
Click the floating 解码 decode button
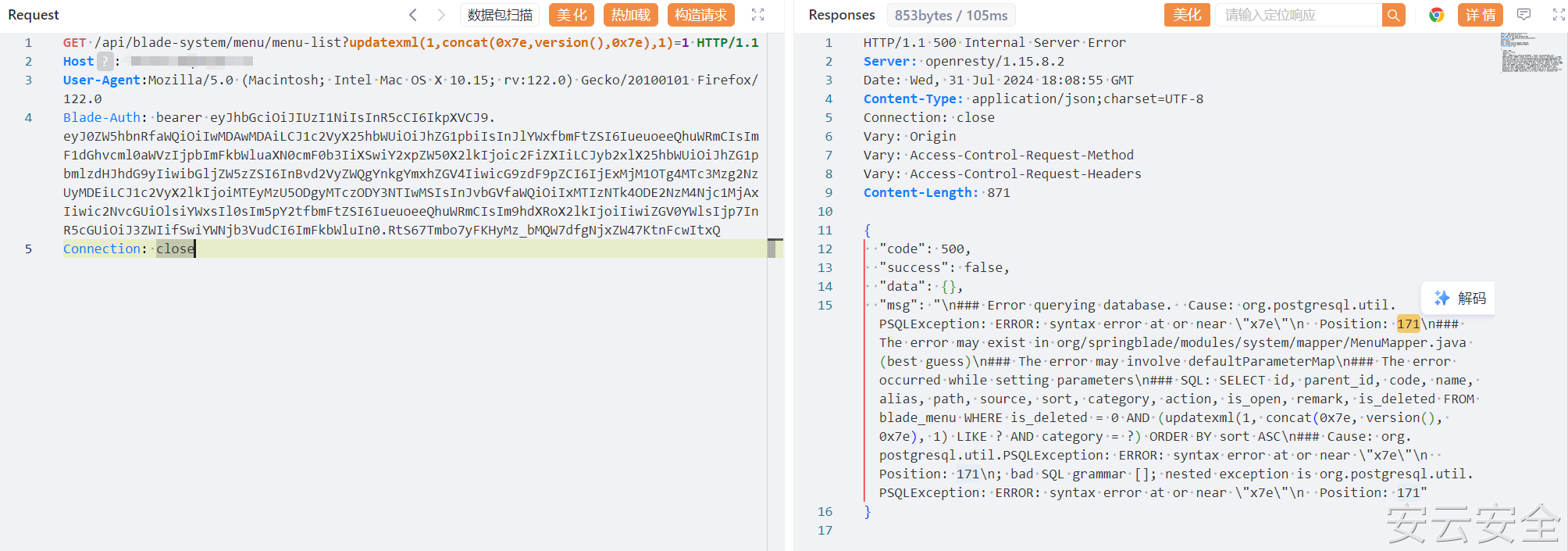click(x=1459, y=298)
